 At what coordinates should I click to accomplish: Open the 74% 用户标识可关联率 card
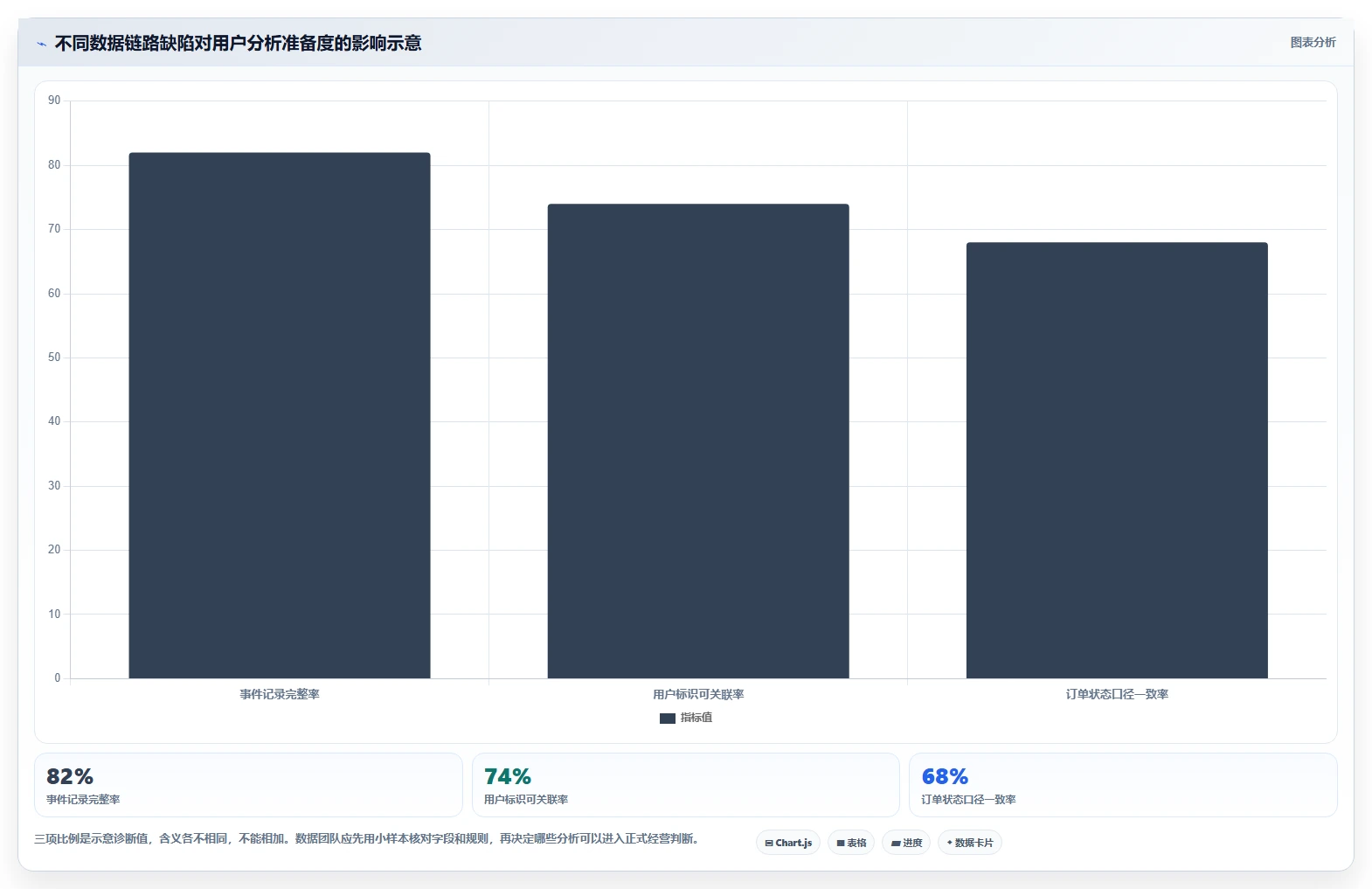pos(686,785)
